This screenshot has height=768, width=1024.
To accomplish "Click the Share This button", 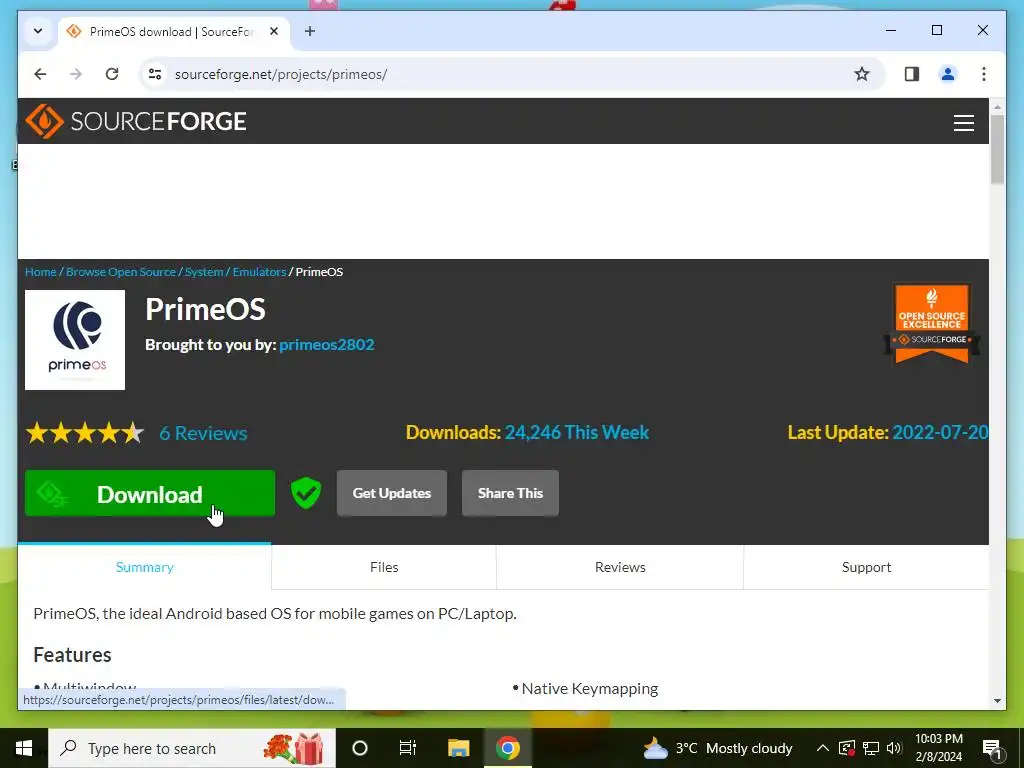I will click(x=510, y=493).
